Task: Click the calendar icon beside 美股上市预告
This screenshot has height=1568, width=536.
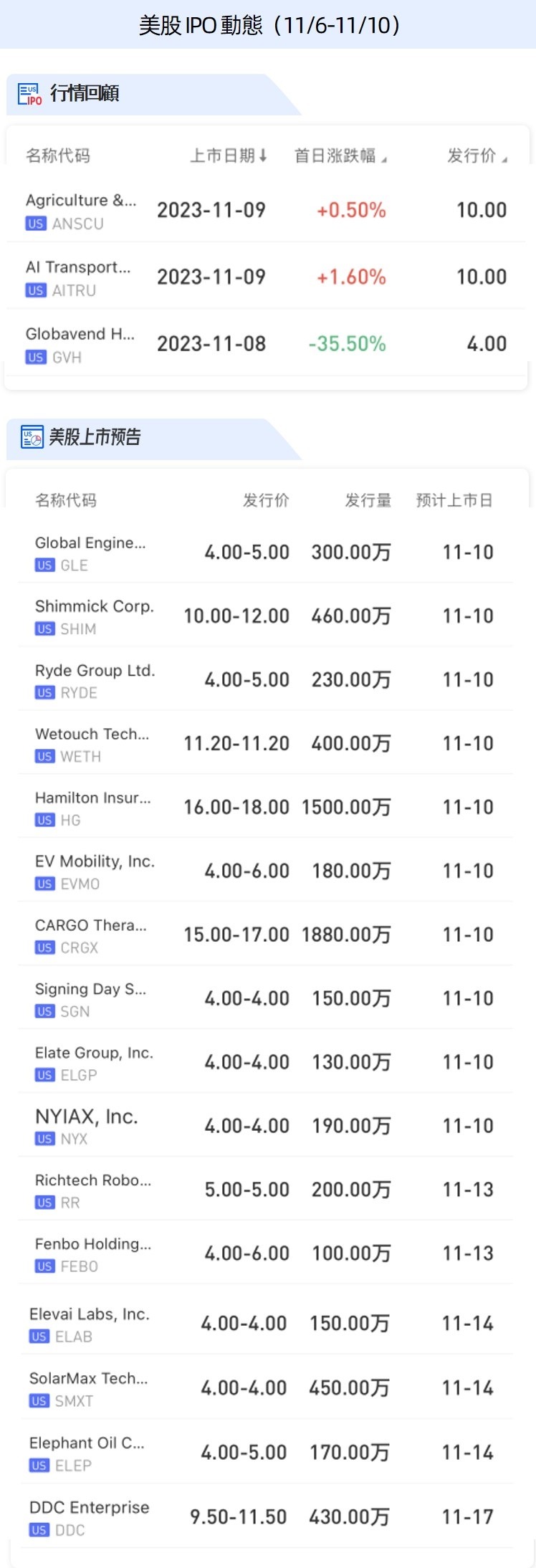Action: point(32,437)
